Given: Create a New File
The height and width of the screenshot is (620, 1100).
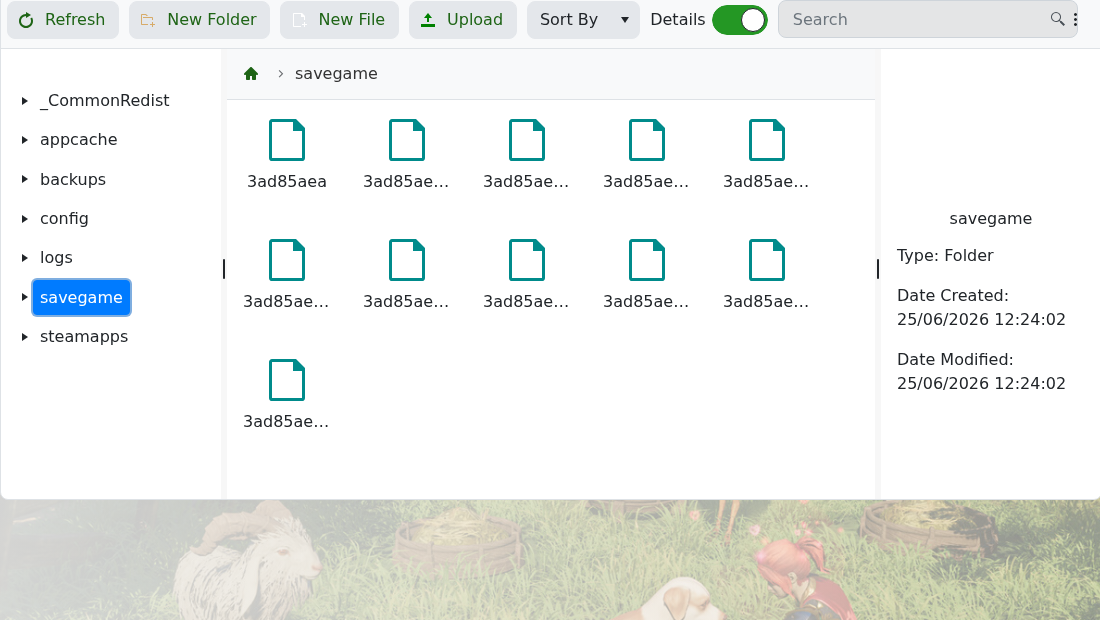Looking at the screenshot, I should coord(340,20).
